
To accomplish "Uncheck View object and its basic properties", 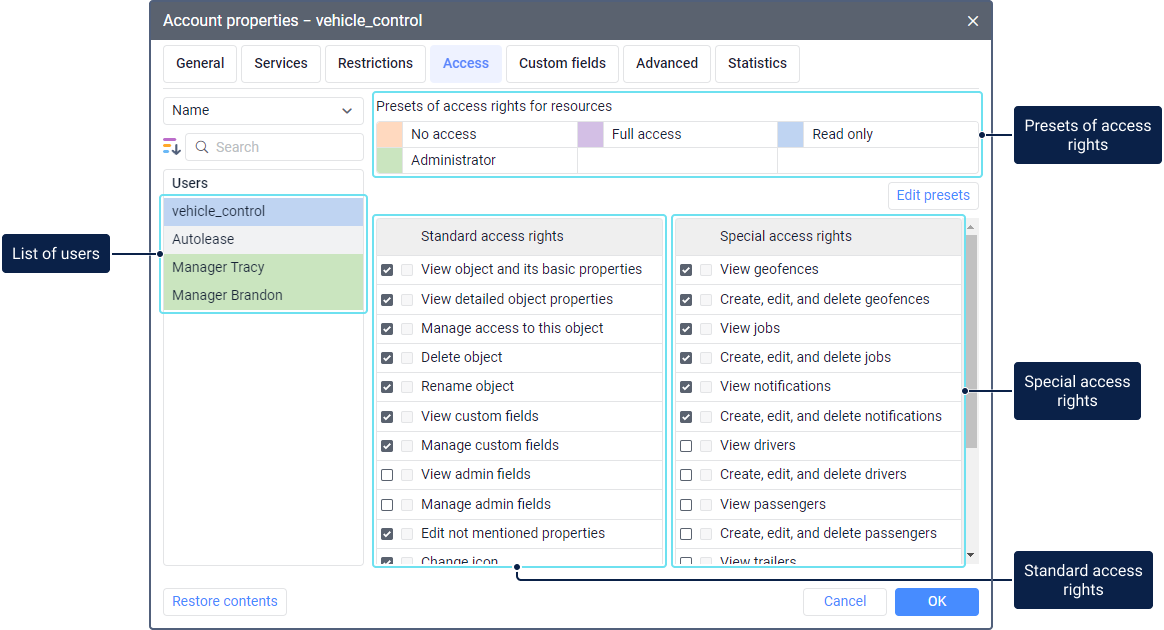I will click(x=387, y=270).
